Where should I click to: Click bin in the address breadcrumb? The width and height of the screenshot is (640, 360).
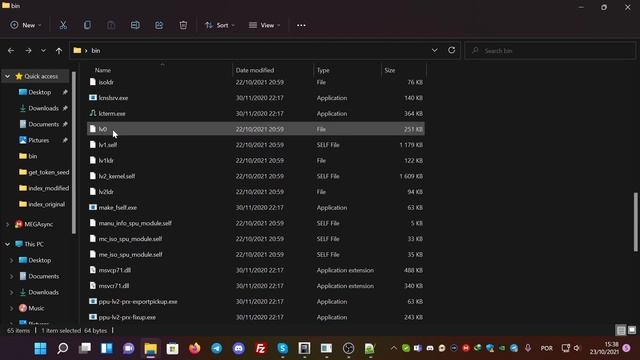(x=96, y=51)
